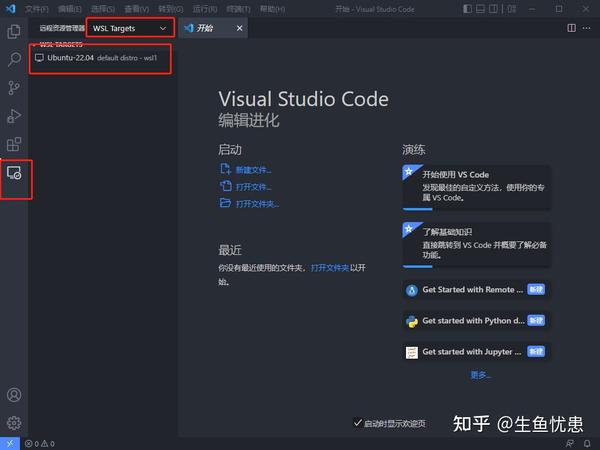
Task: Select the Remote Explorer icon in the activity bar
Action: (14, 173)
